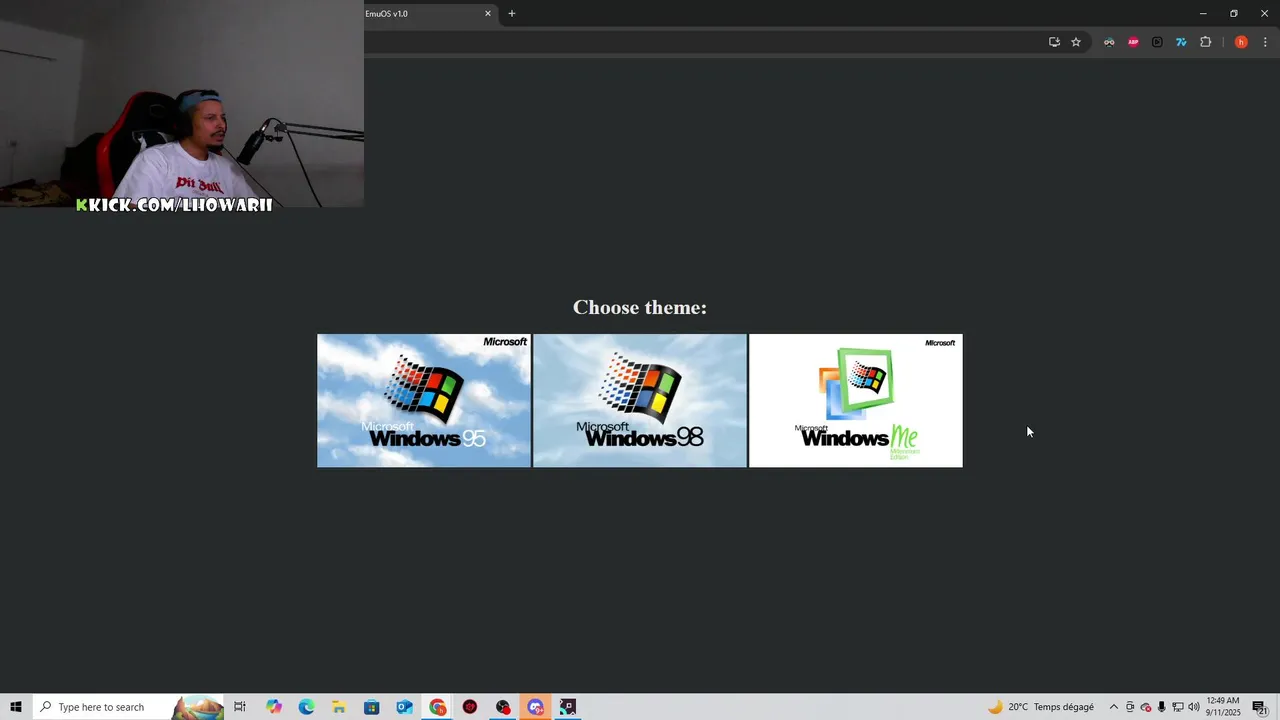Screen dimensions: 1280x720
Task: Restore down the Chrome window
Action: (x=1234, y=14)
